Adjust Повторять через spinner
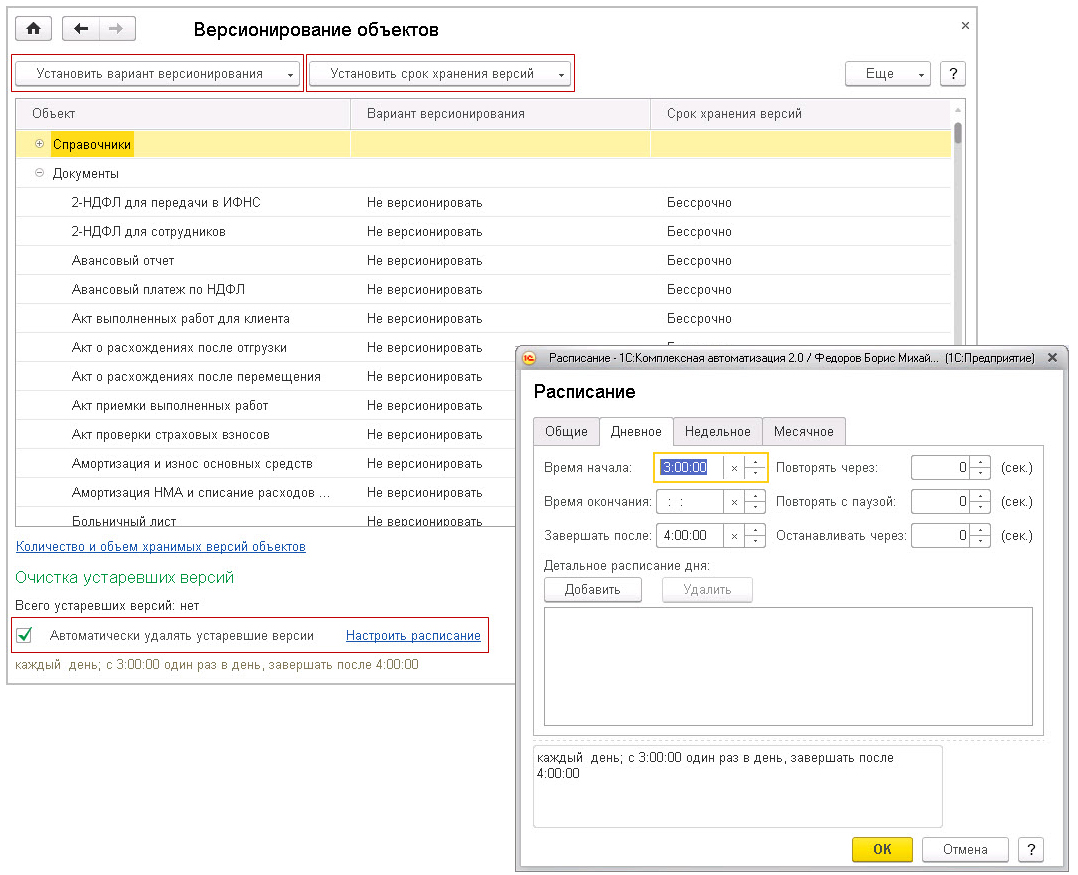The width and height of the screenshot is (1078, 875). pos(980,468)
